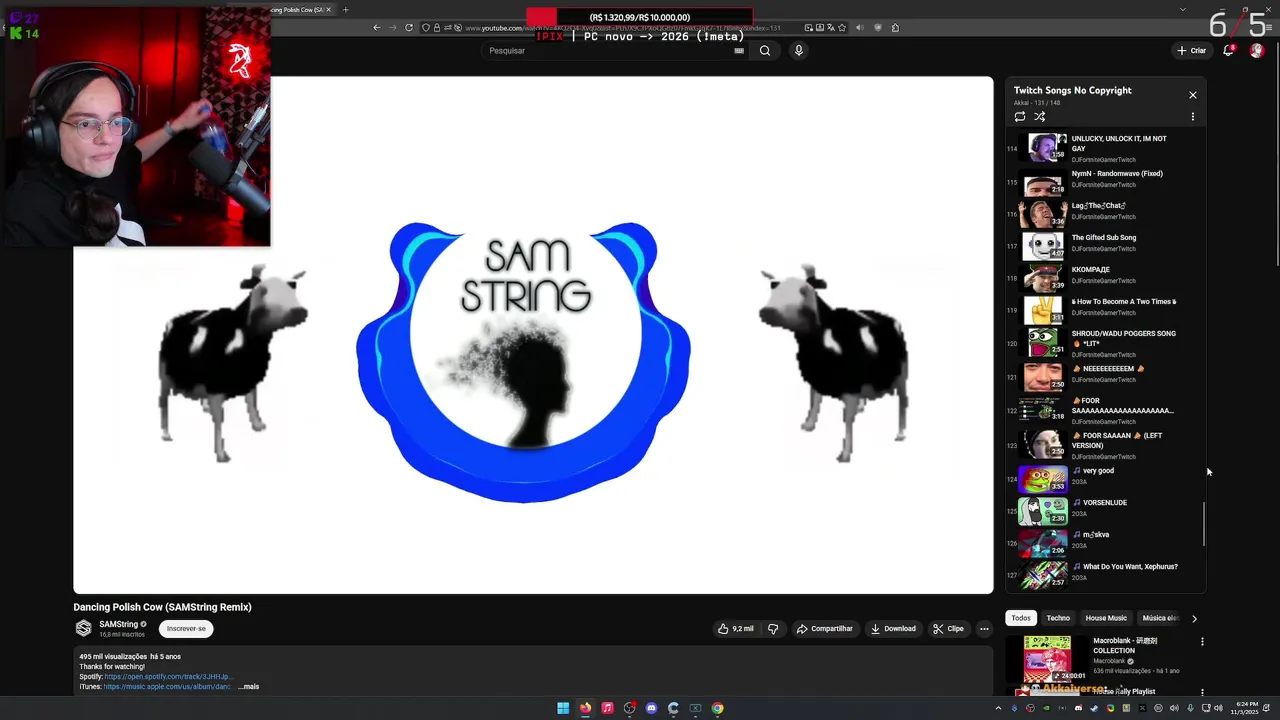1280x720 pixels.
Task: Toggle loop playlist icon
Action: click(1020, 116)
